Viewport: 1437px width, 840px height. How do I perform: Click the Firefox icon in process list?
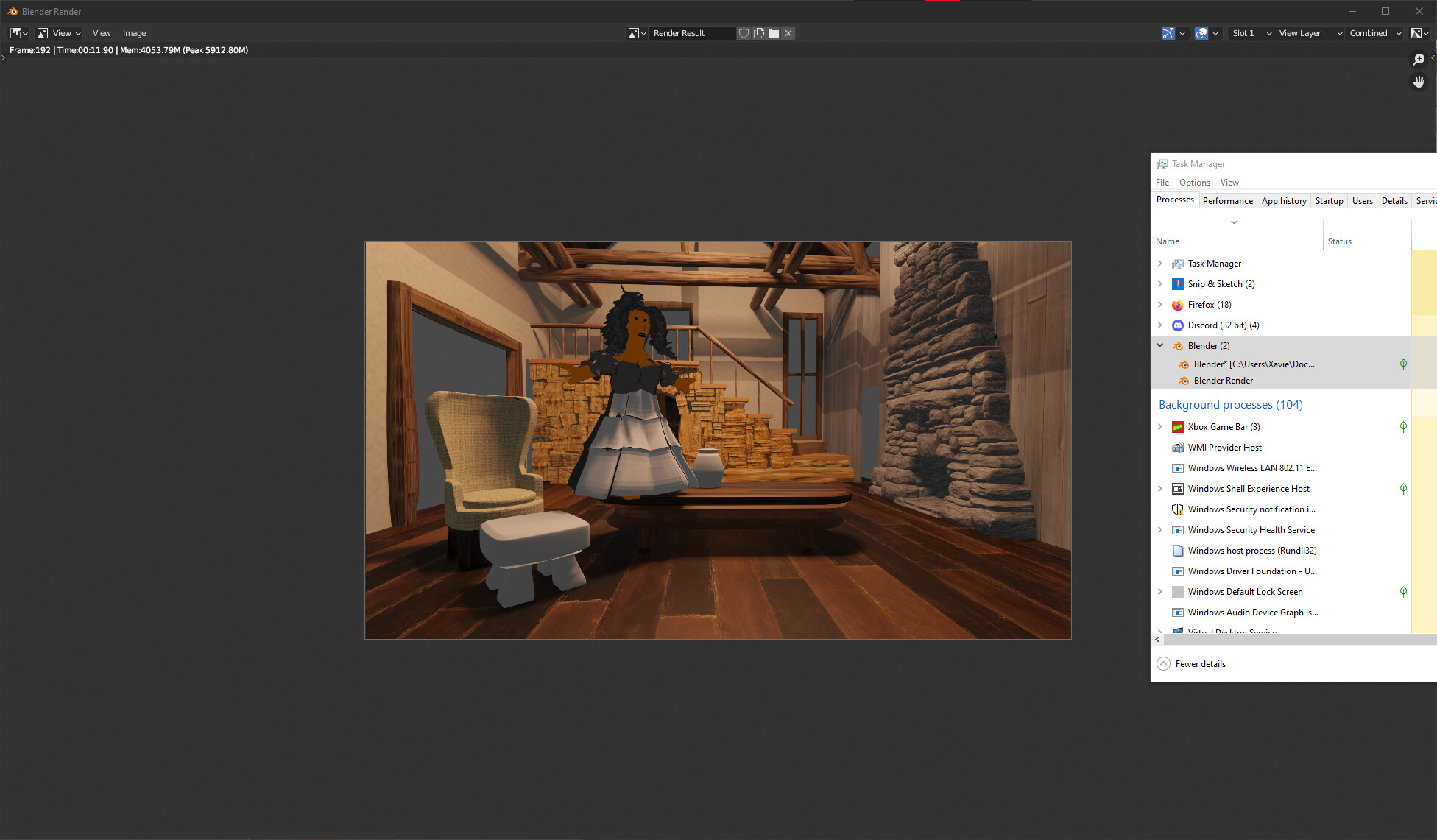[x=1178, y=305]
